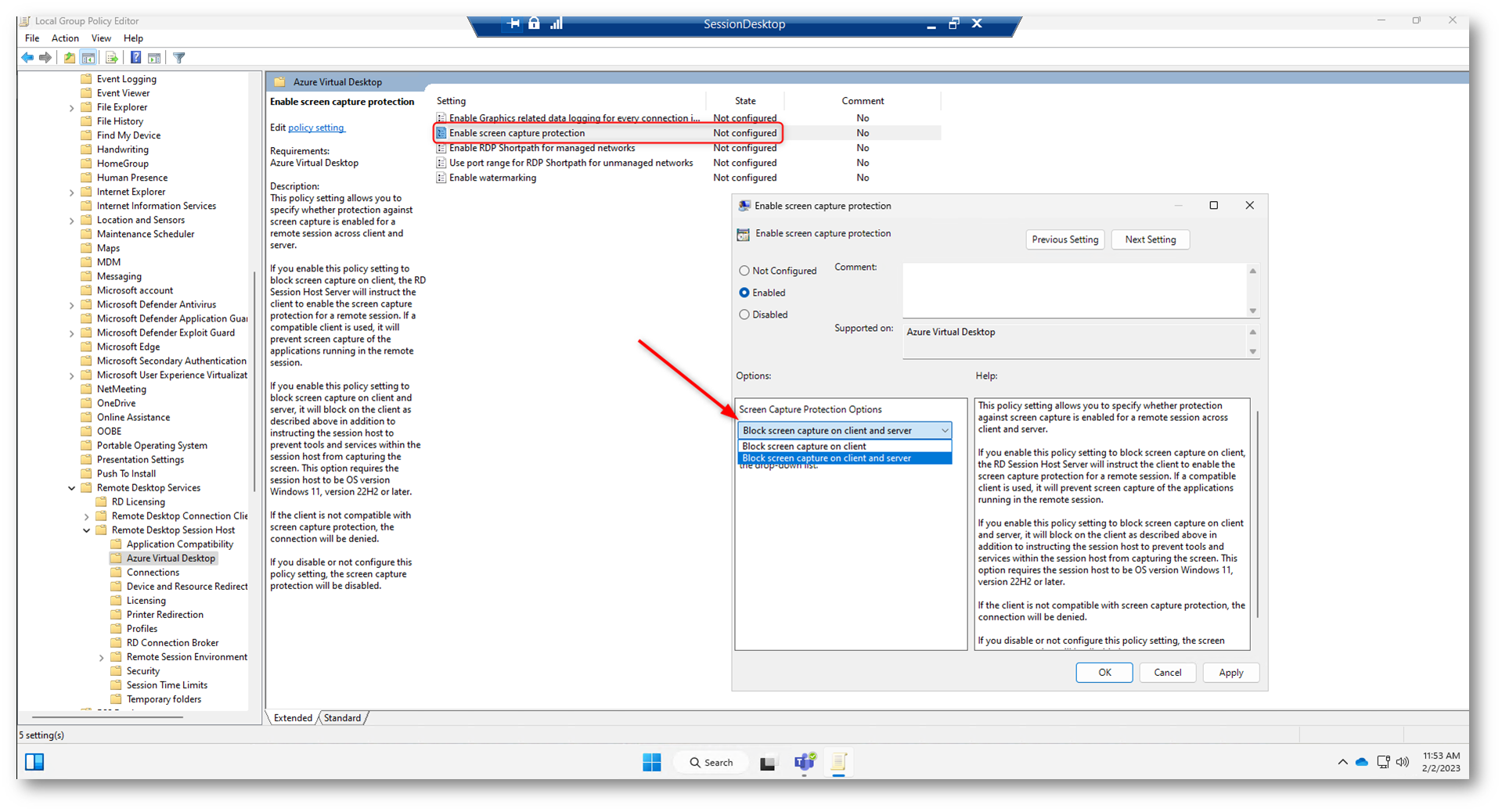Choose 'Block screen capture on client' option
The image size is (1502, 812).
tap(845, 446)
